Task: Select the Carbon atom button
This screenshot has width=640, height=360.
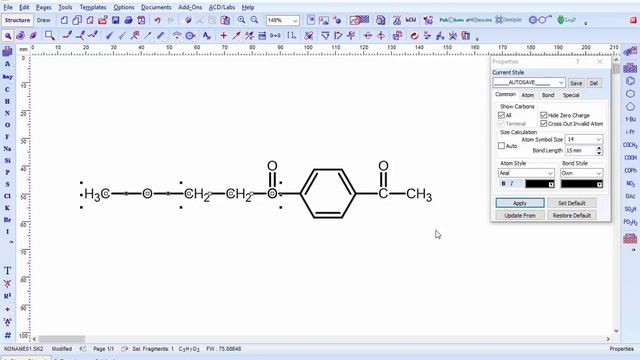Action: tap(7, 89)
